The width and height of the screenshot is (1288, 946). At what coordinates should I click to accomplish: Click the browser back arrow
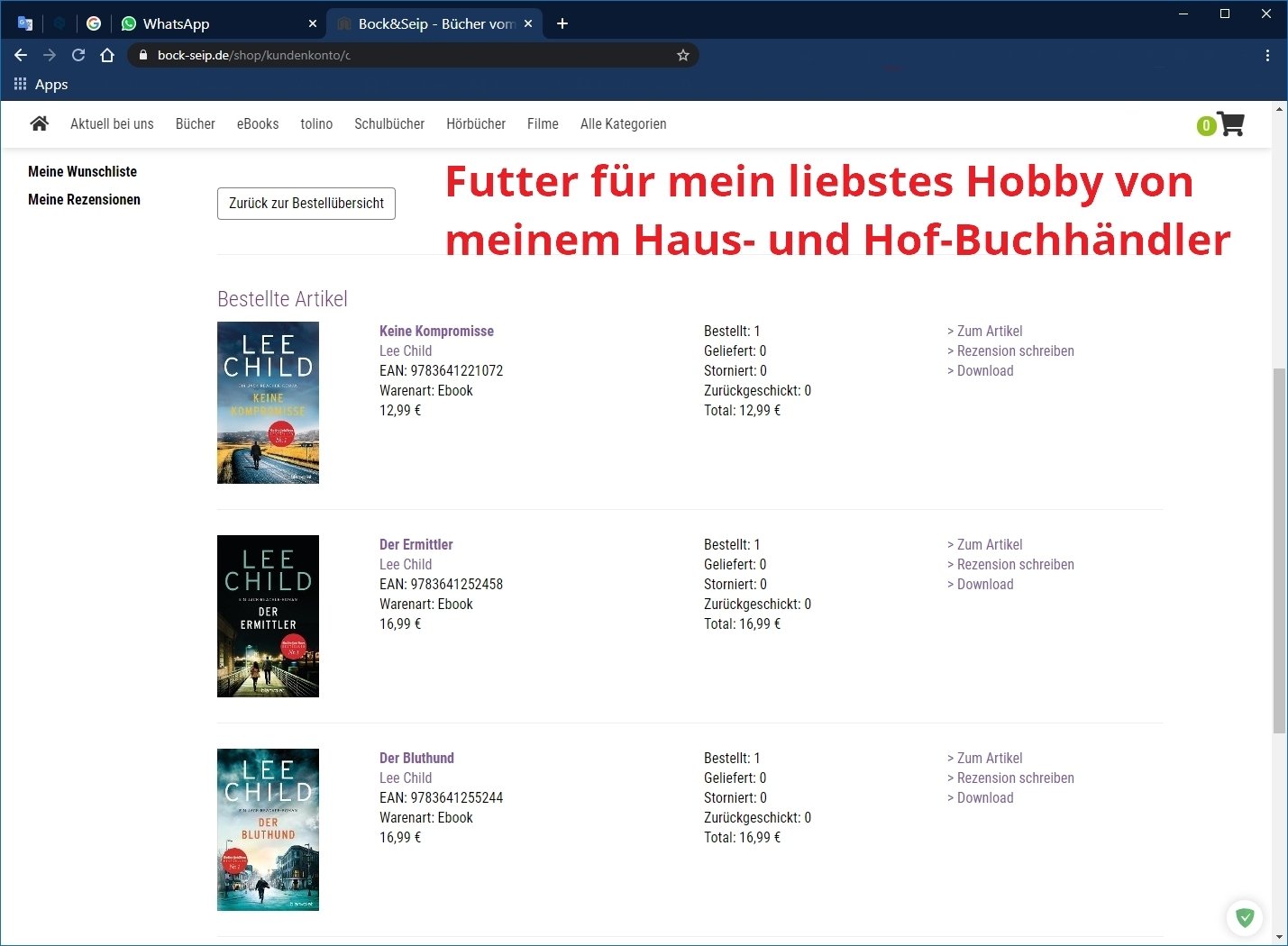pos(21,55)
